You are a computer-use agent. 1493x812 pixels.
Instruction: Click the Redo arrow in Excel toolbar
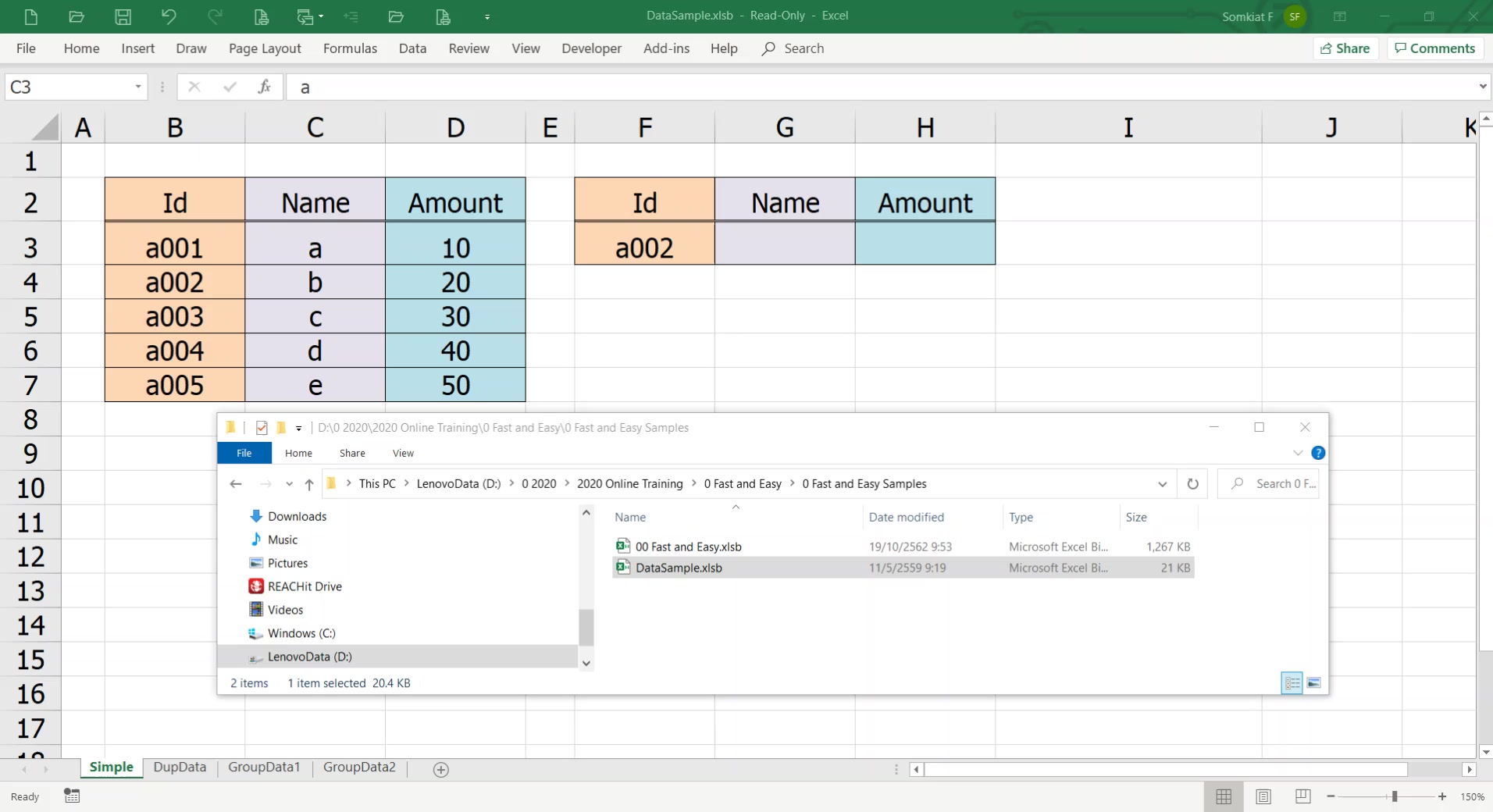pos(215,16)
